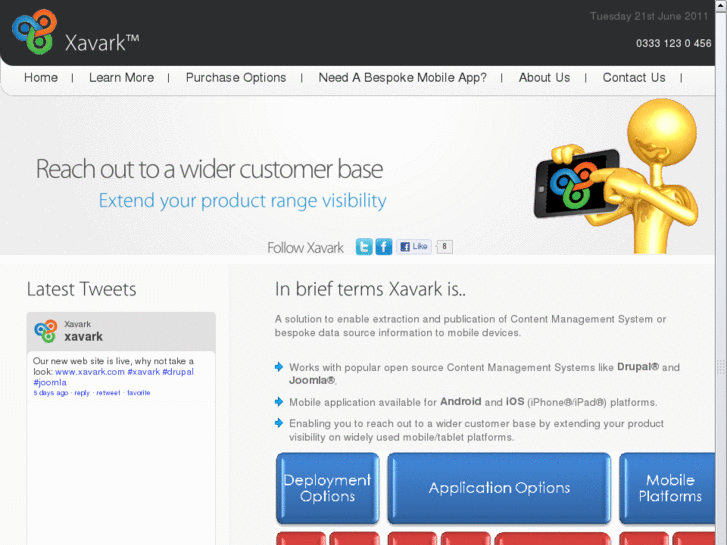Click the phone number 0333 123 0 456
The width and height of the screenshot is (727, 545).
point(673,44)
